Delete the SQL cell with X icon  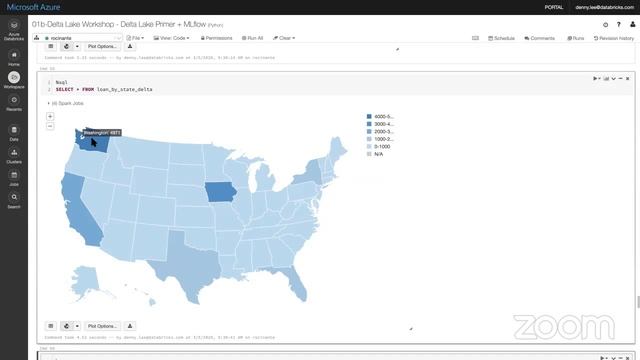click(x=628, y=78)
